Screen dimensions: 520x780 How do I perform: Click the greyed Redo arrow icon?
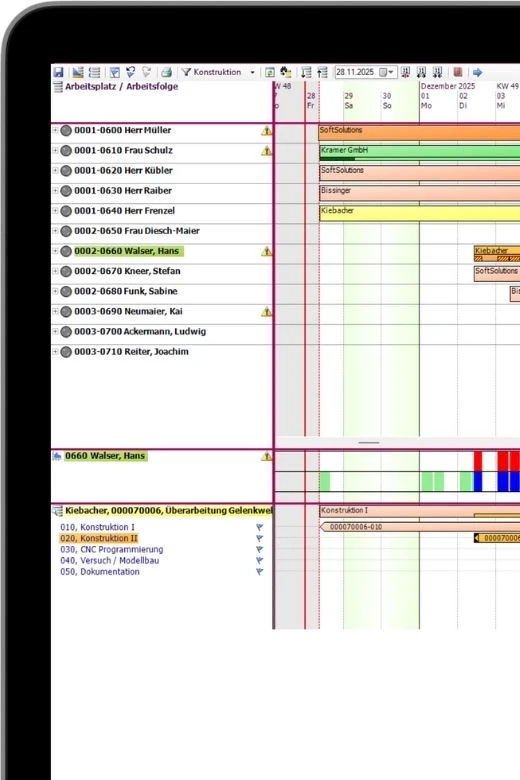[146, 72]
